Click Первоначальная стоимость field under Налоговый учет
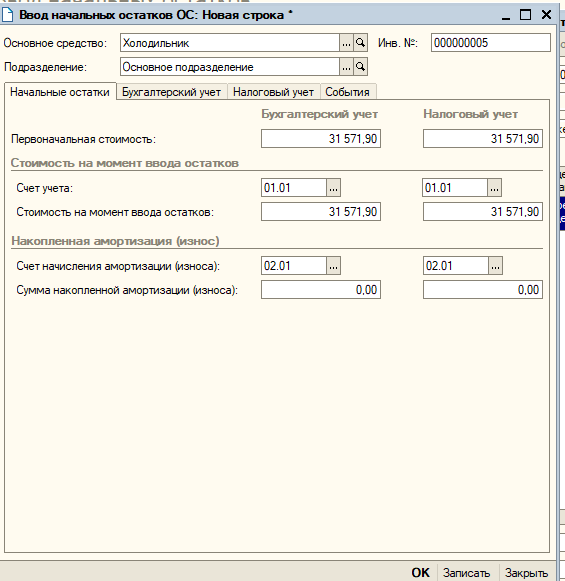The image size is (565, 581). tap(483, 139)
